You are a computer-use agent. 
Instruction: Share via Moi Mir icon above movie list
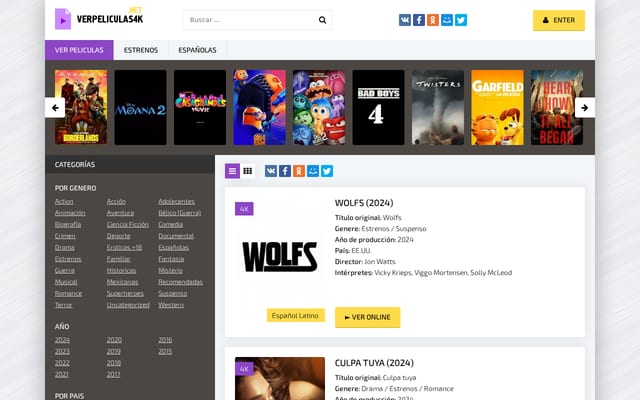coord(313,171)
